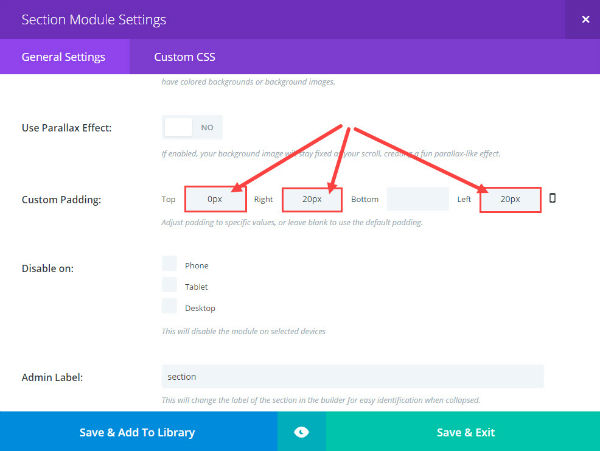Open the General Settings tab
Viewport: 600px width, 451px height.
click(64, 57)
